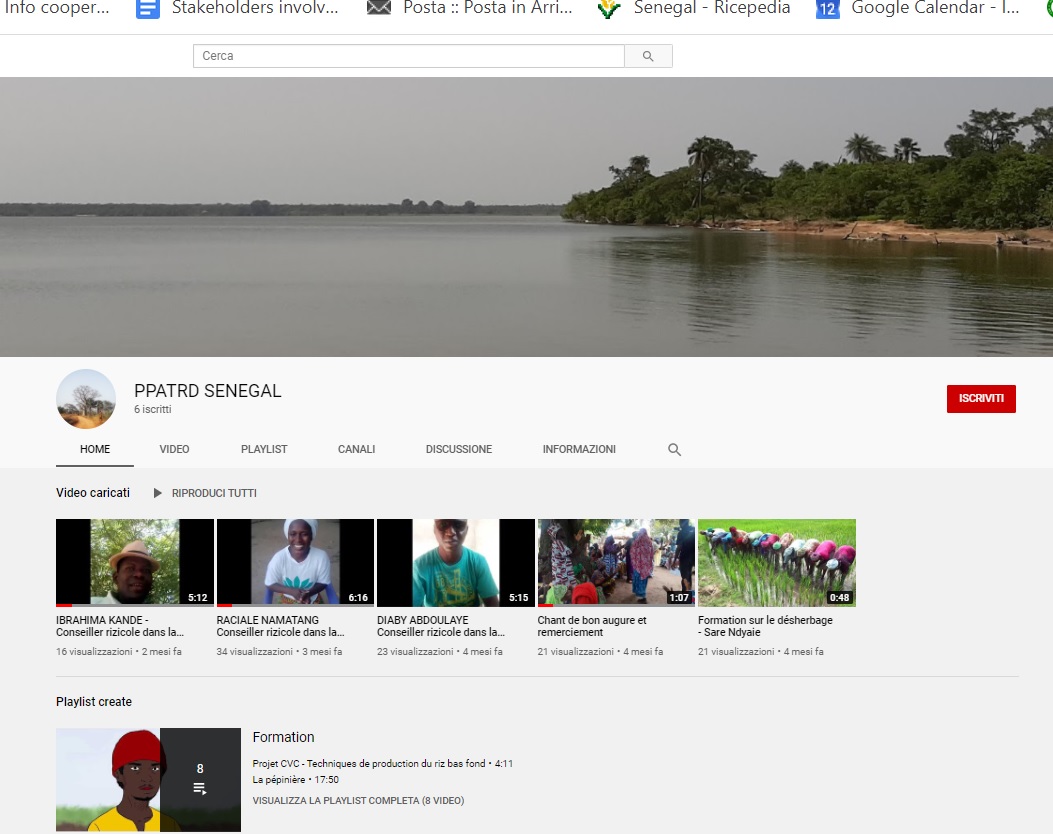Open the Chant de bon augure thumbnail
Screen dimensions: 1053x834
616,563
